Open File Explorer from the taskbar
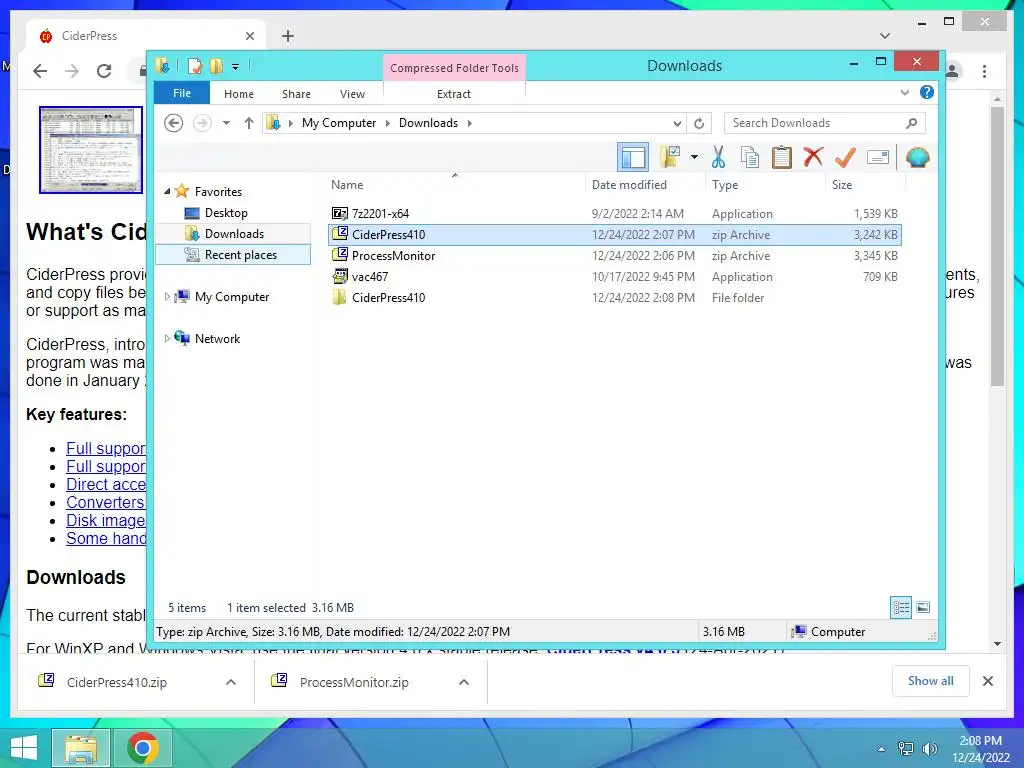 coord(81,748)
